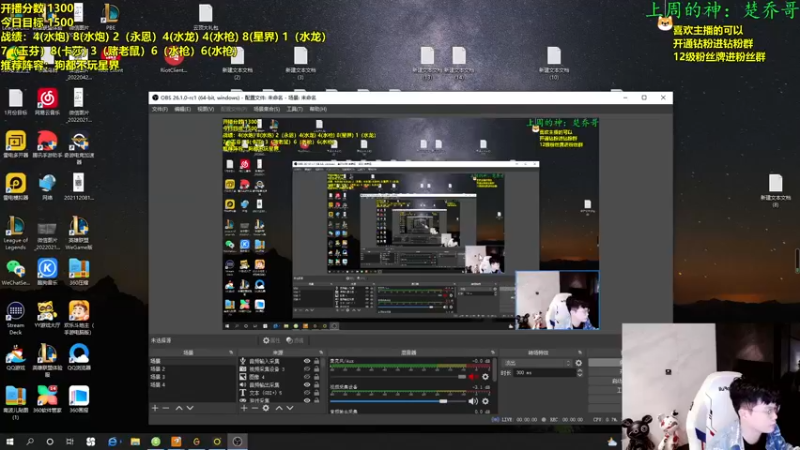Open the 工具(T) menu in OBS
The width and height of the screenshot is (800, 450).
pos(294,109)
